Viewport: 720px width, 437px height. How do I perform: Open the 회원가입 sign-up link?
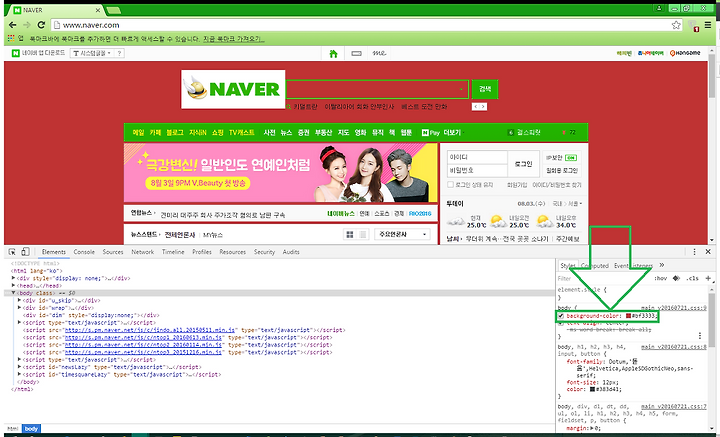pos(517,185)
